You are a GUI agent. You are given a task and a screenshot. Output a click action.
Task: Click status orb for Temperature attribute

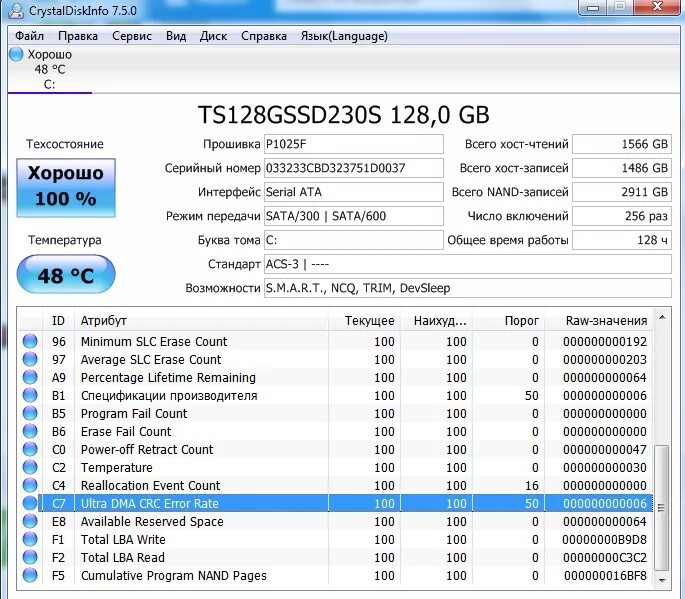pos(30,467)
